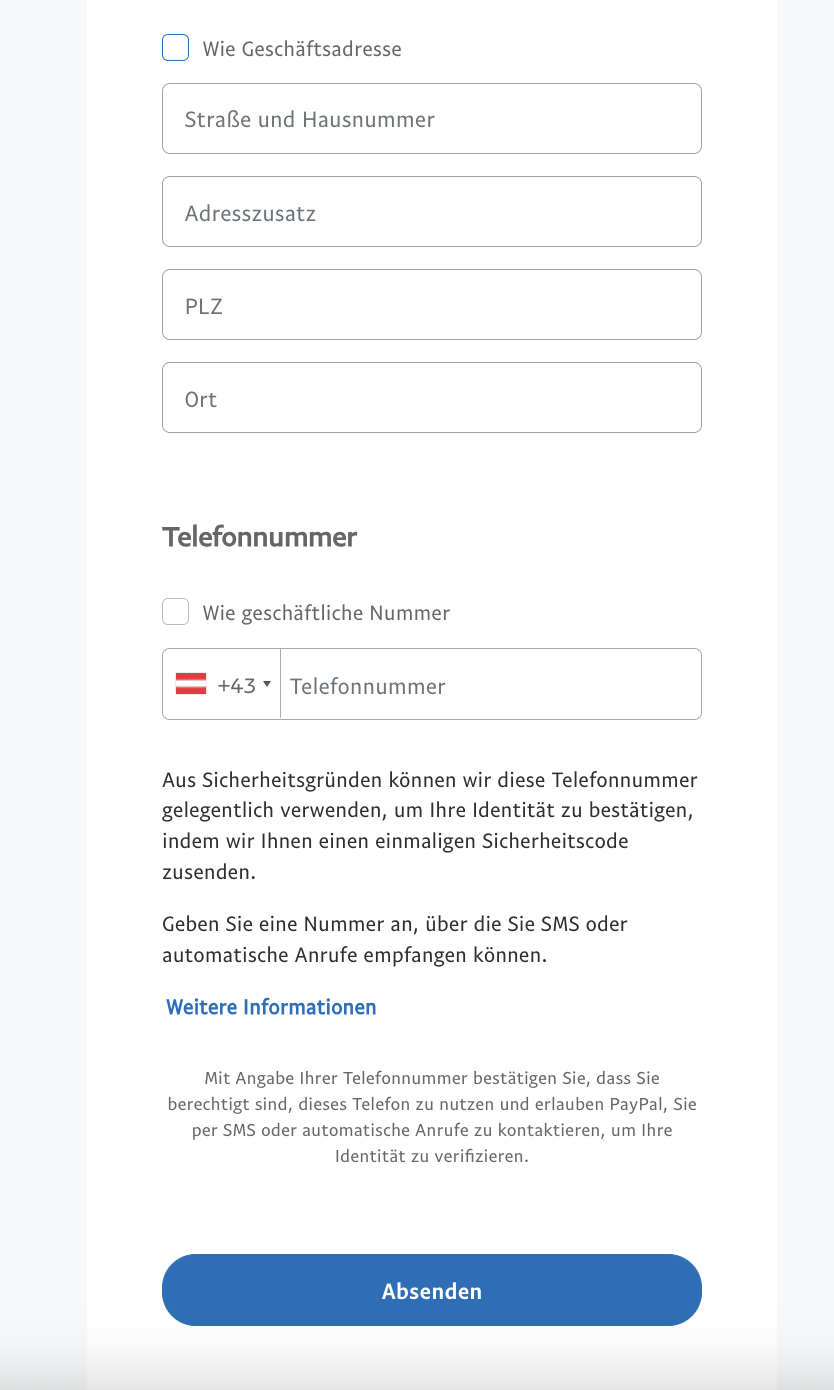Tick the "Wie Geschäftsadresse" checkbox
Viewport: 834px width, 1390px height.
click(x=176, y=48)
